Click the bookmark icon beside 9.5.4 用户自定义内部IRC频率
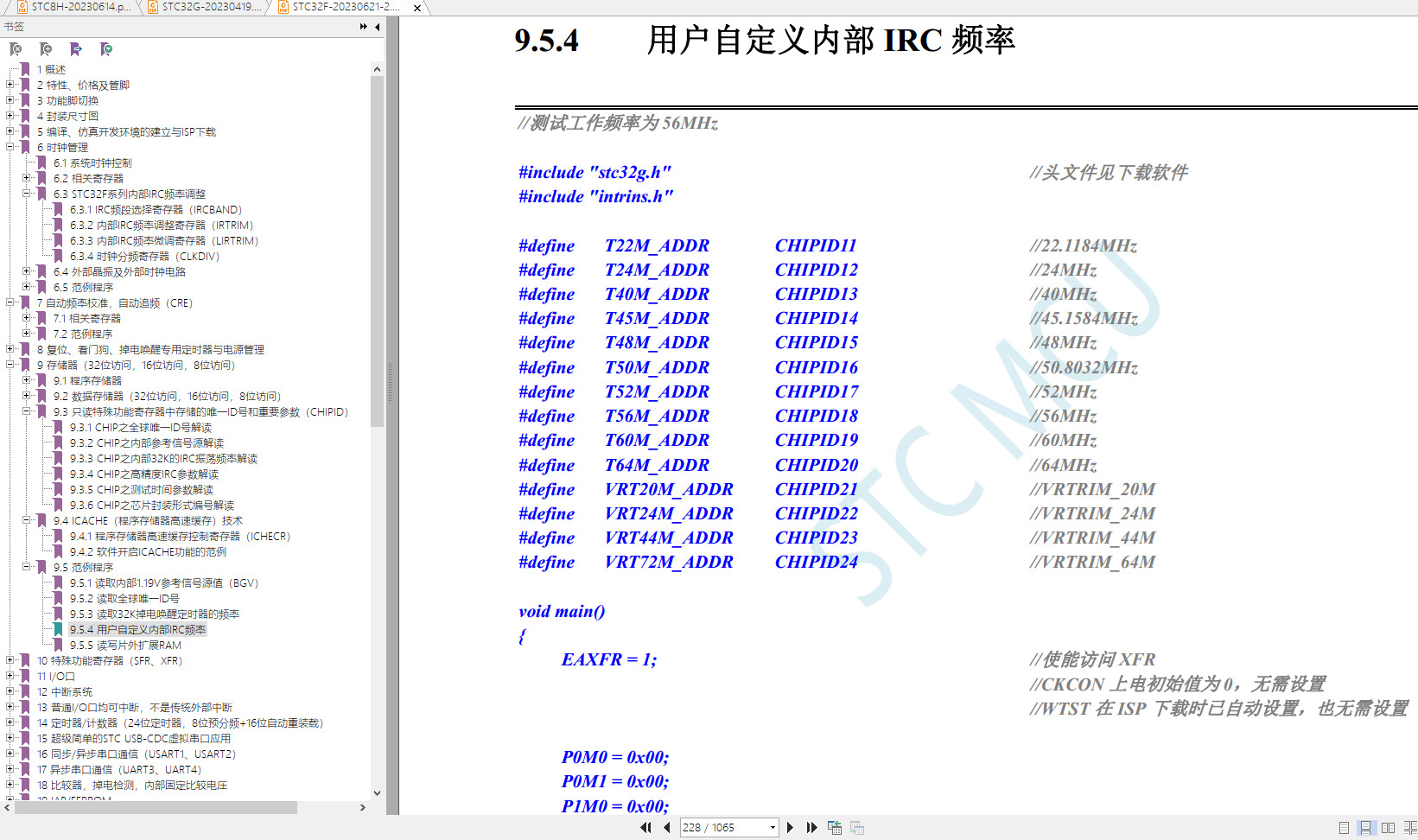Screen dimensions: 1418x840 (x=59, y=629)
